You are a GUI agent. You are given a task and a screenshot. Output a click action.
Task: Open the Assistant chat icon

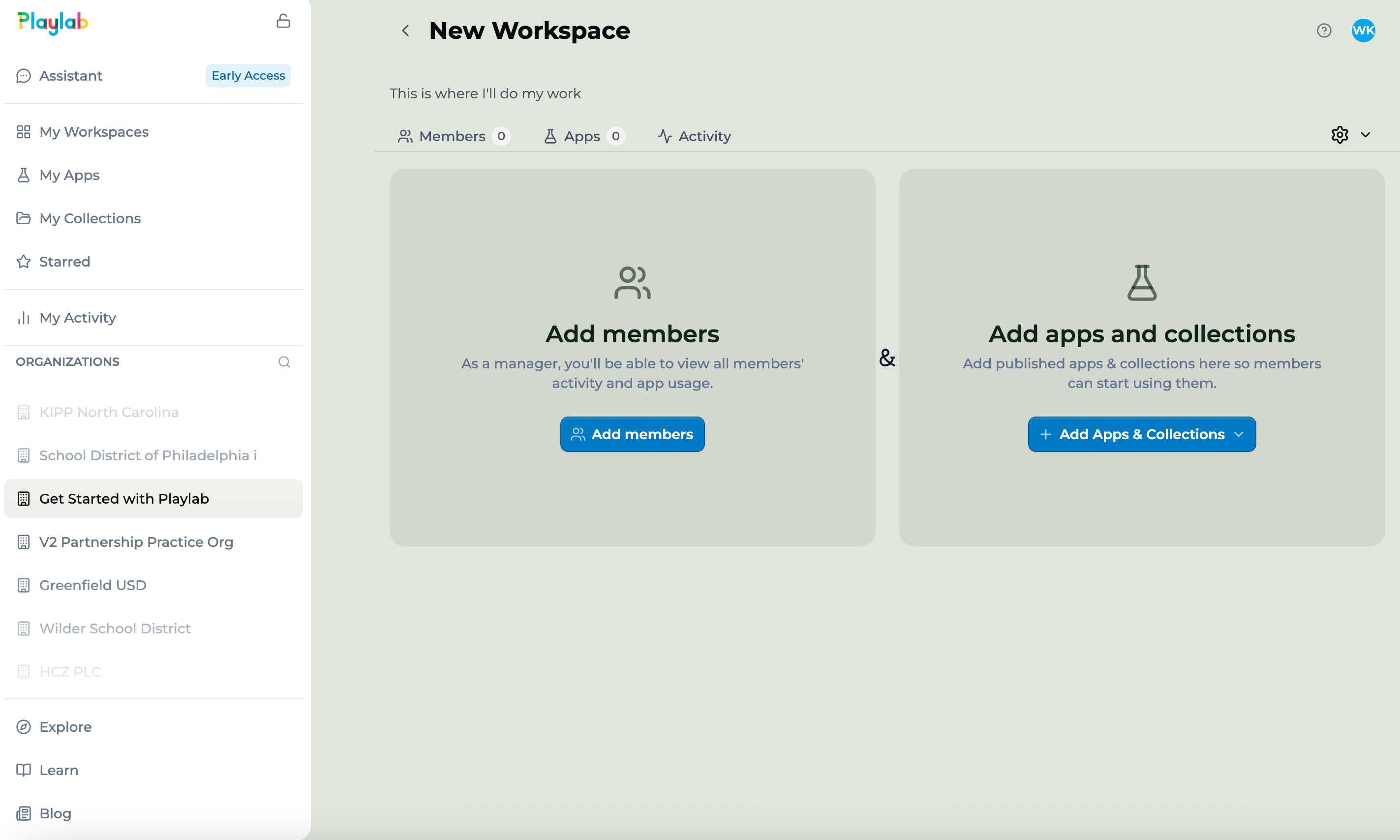pos(23,76)
